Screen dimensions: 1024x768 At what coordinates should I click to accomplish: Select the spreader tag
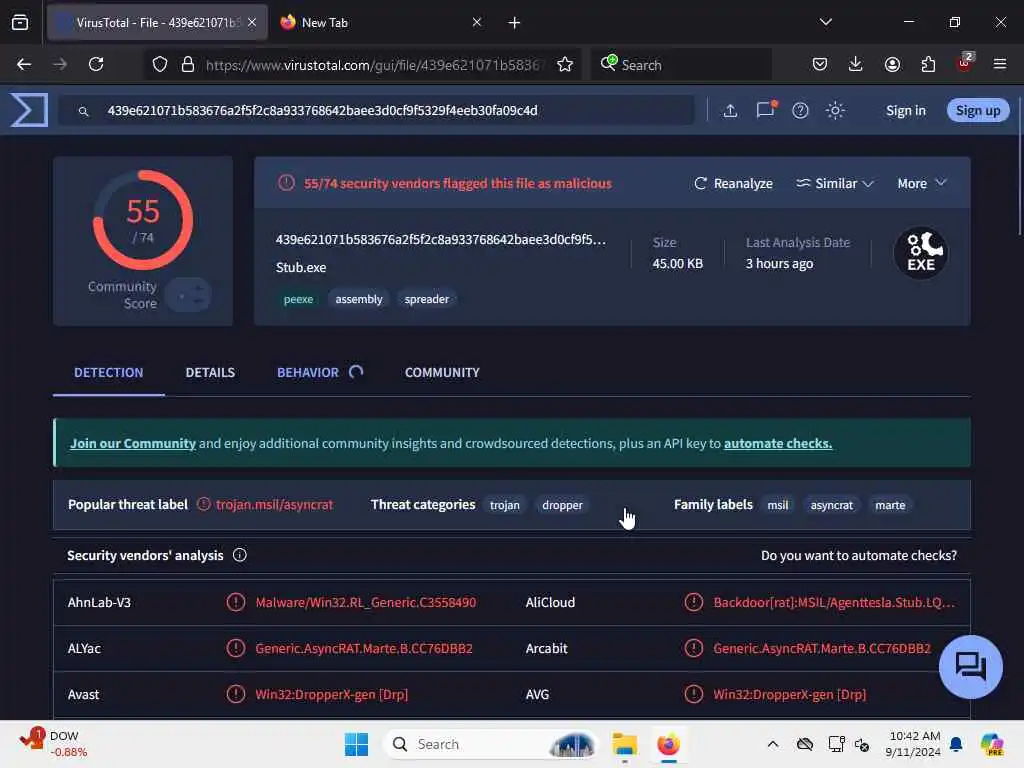coord(426,299)
